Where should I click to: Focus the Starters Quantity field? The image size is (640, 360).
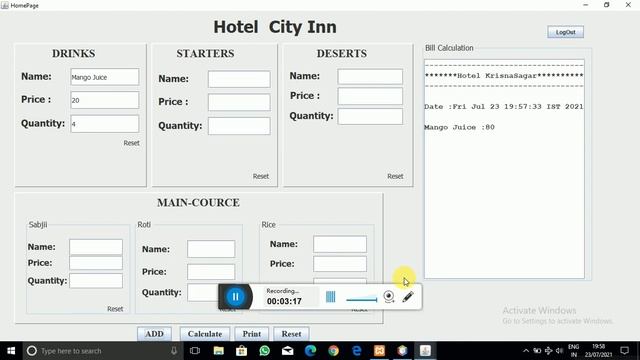coord(239,126)
